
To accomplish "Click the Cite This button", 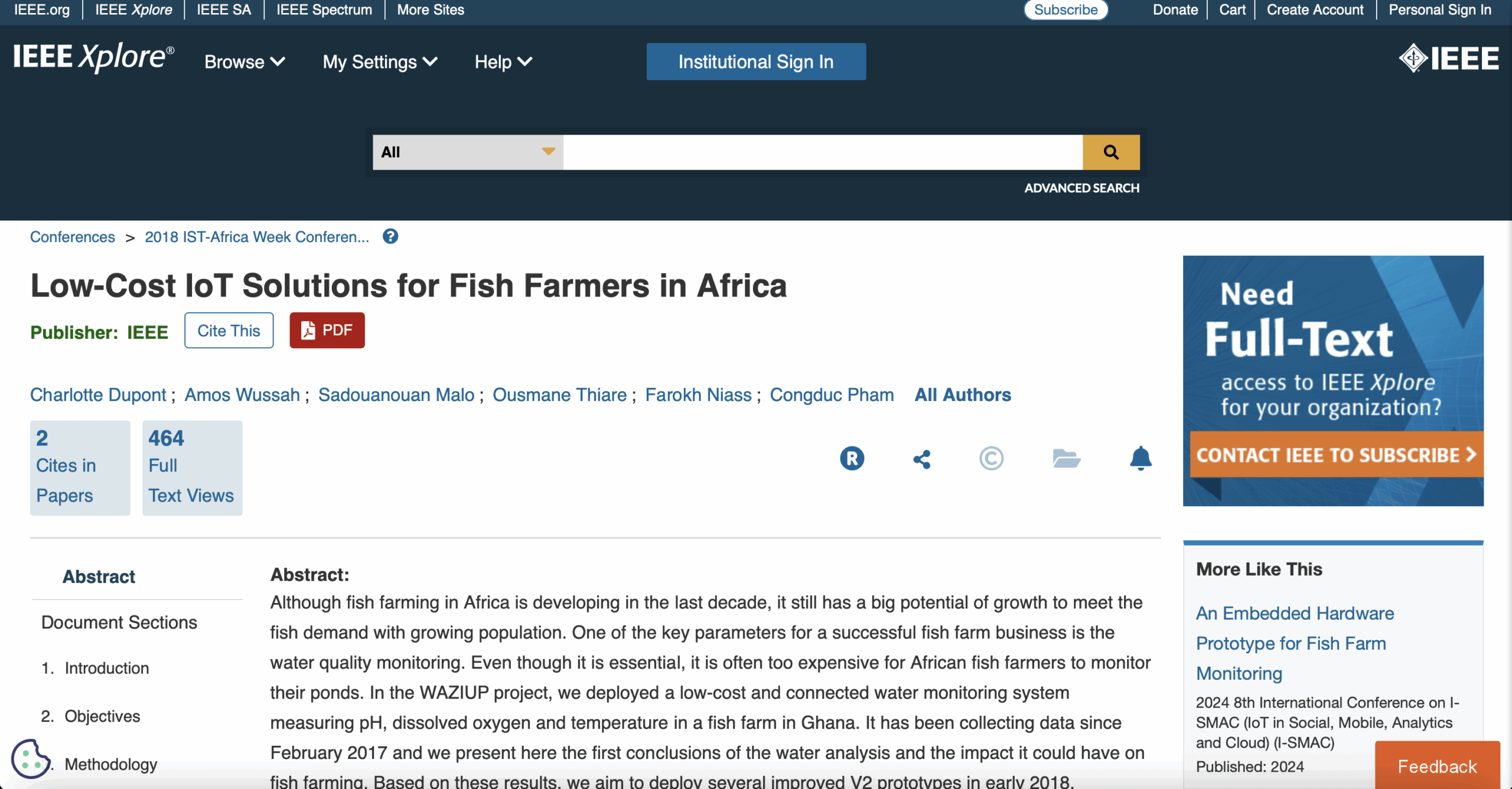I will (x=229, y=331).
